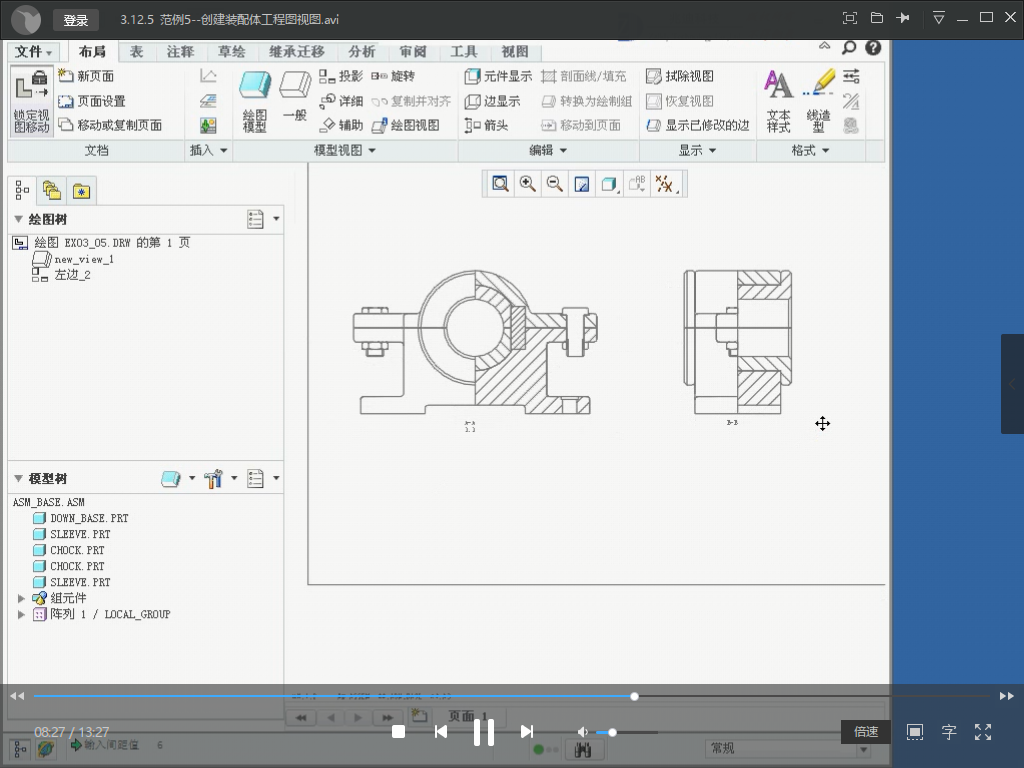Image resolution: width=1024 pixels, height=768 pixels.
Task: Switch to the 草绘 sketch tab
Action: [232, 52]
